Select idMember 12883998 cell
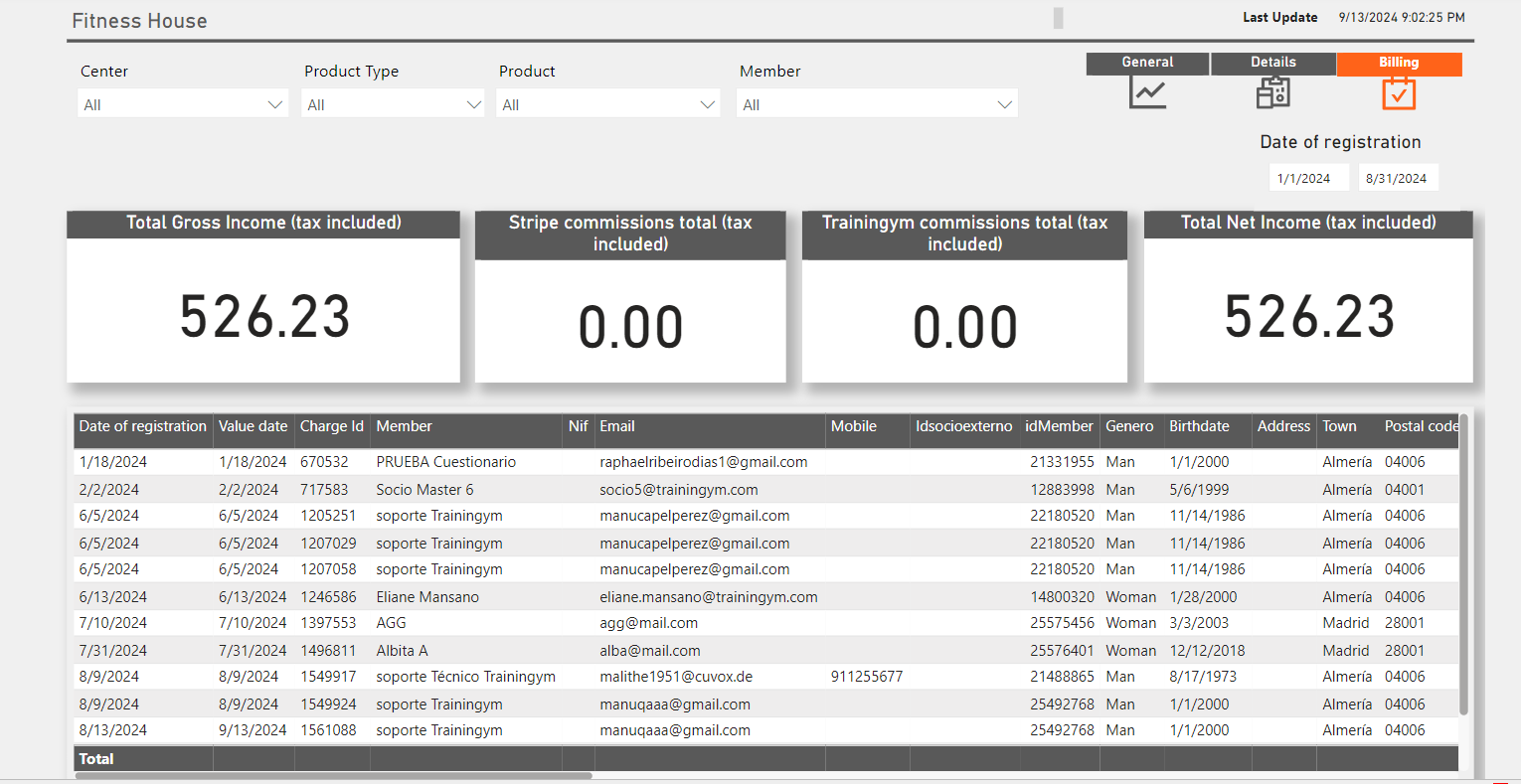1521x784 pixels. click(x=1062, y=490)
